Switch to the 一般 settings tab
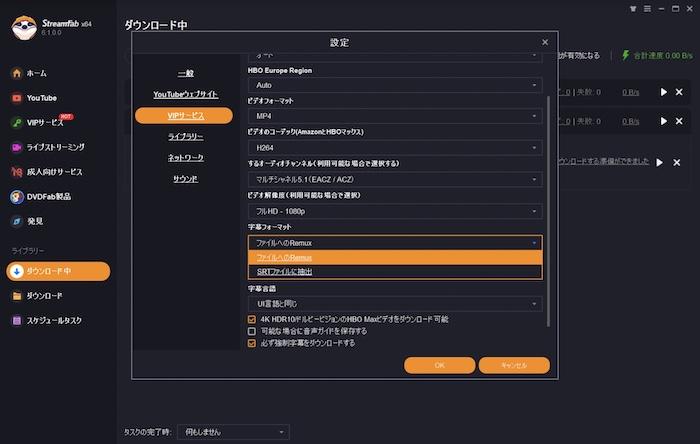Viewport: 700px width, 444px height. (186, 73)
